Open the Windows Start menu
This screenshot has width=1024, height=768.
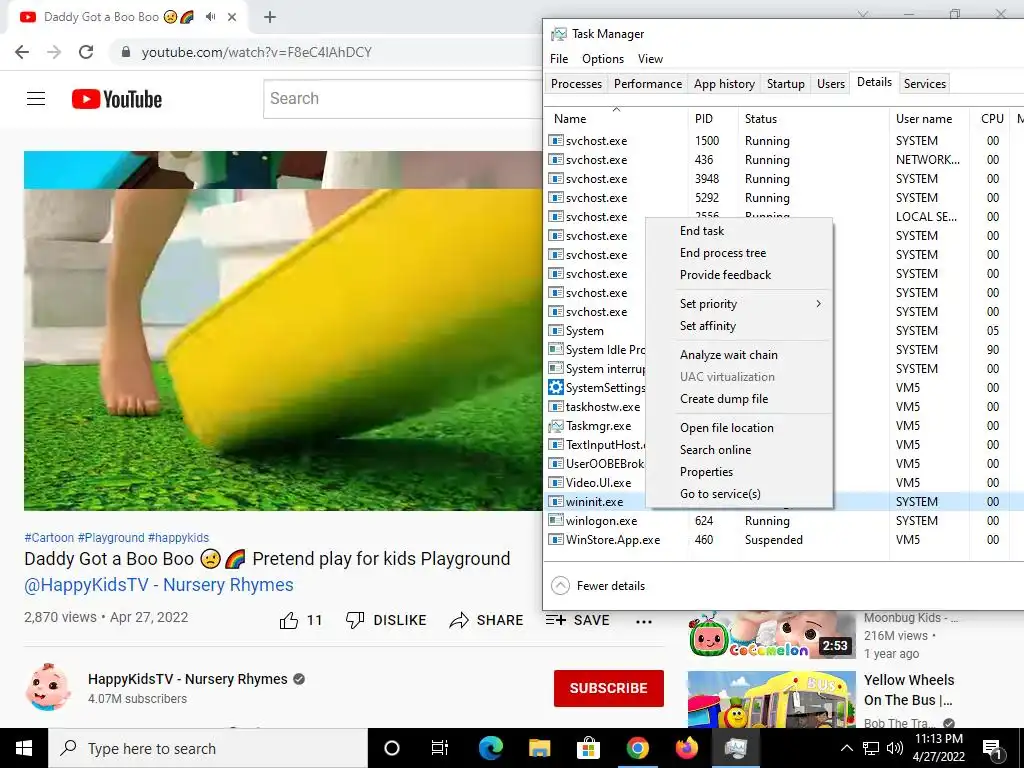point(24,748)
